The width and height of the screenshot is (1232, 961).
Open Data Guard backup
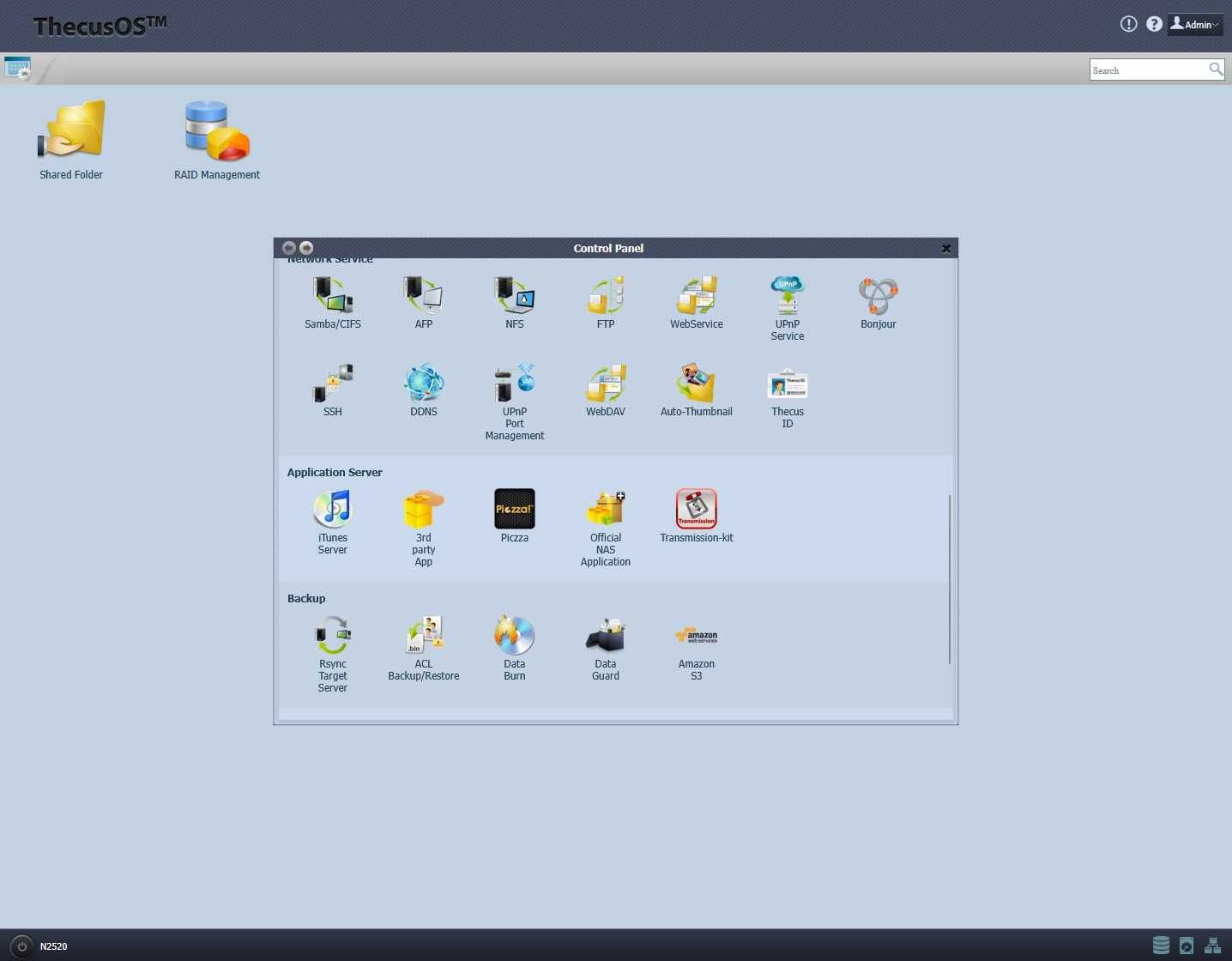606,648
